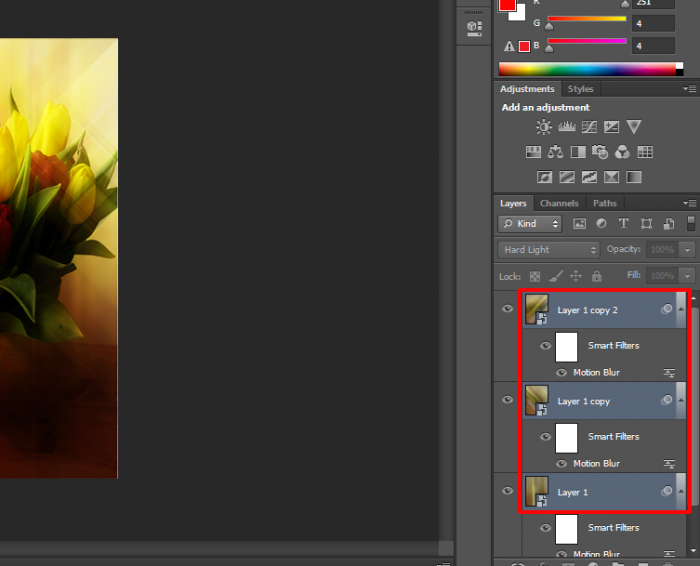Toggle visibility of Layer 1 copy
Viewport: 700px width, 566px height.
coord(507,400)
